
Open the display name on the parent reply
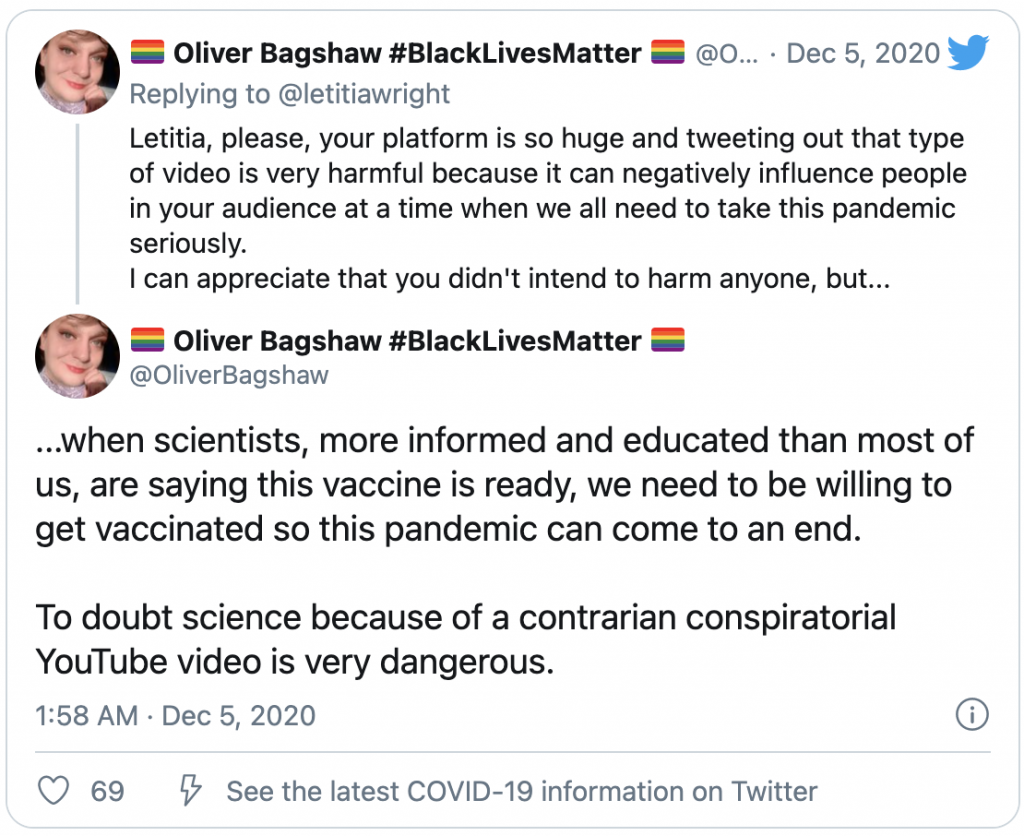pos(407,54)
